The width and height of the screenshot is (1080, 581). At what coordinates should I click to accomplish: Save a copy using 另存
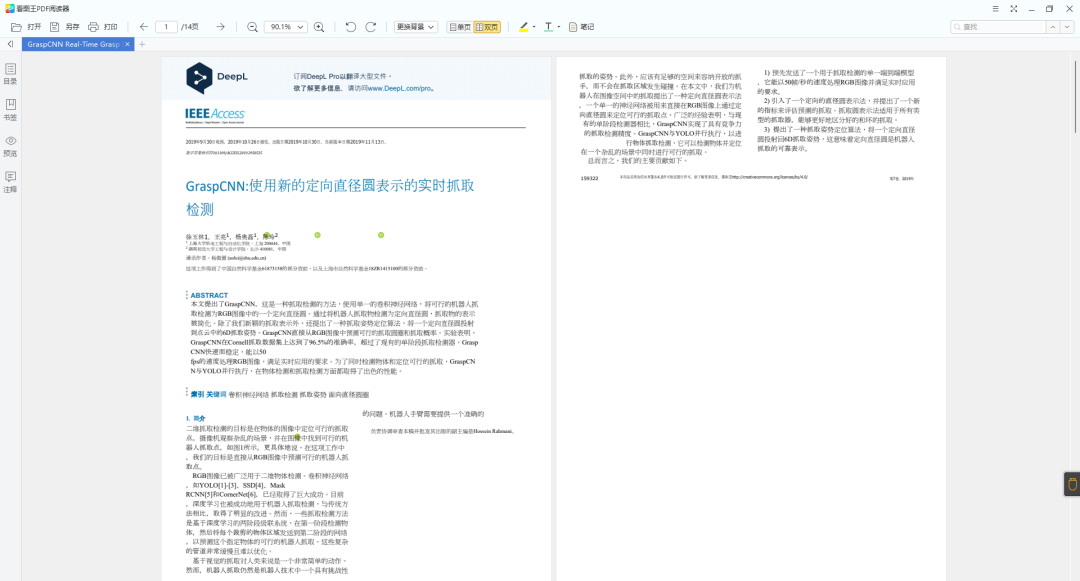[64, 27]
